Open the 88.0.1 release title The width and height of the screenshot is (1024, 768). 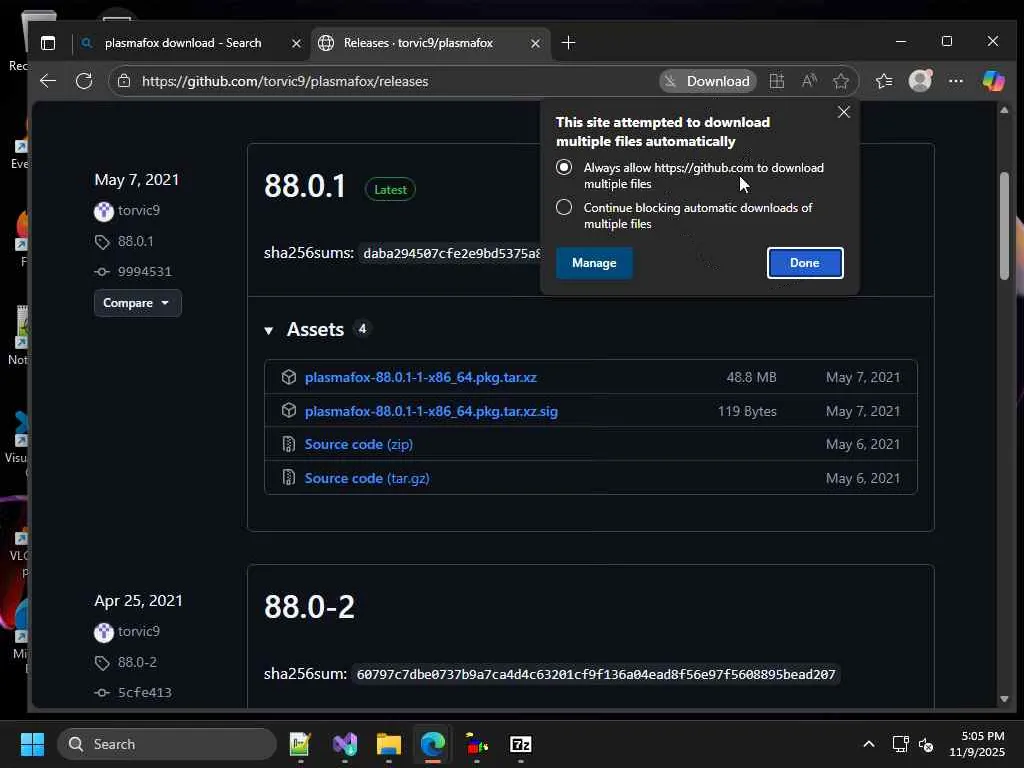[305, 185]
